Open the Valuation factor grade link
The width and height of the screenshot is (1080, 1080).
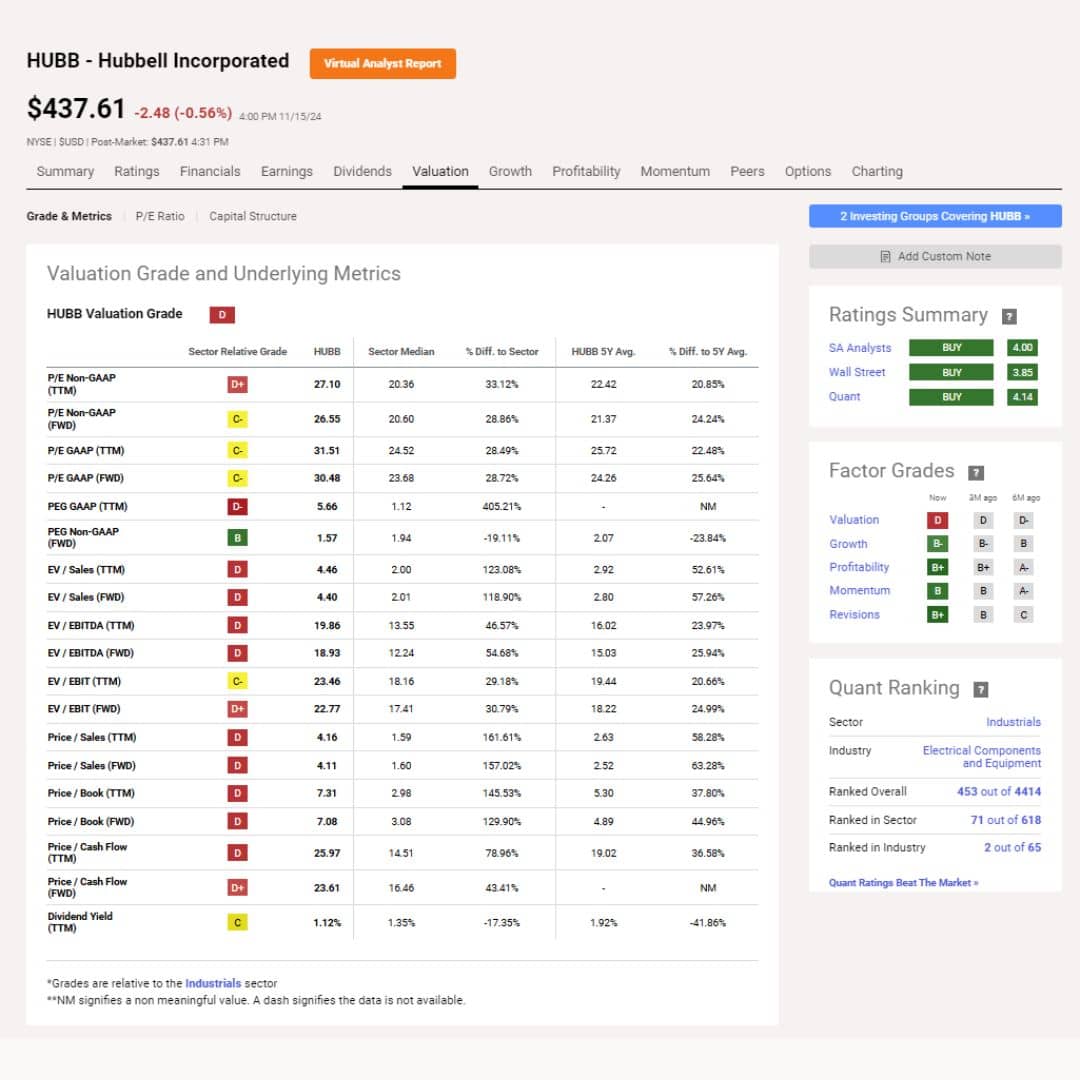click(854, 520)
